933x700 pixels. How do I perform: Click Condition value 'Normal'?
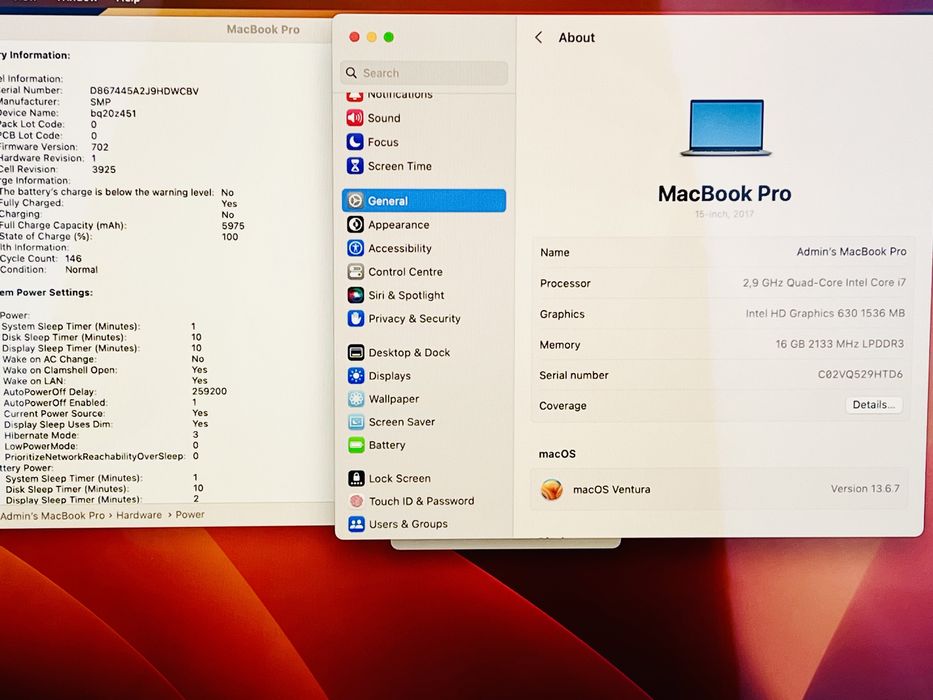coord(82,270)
